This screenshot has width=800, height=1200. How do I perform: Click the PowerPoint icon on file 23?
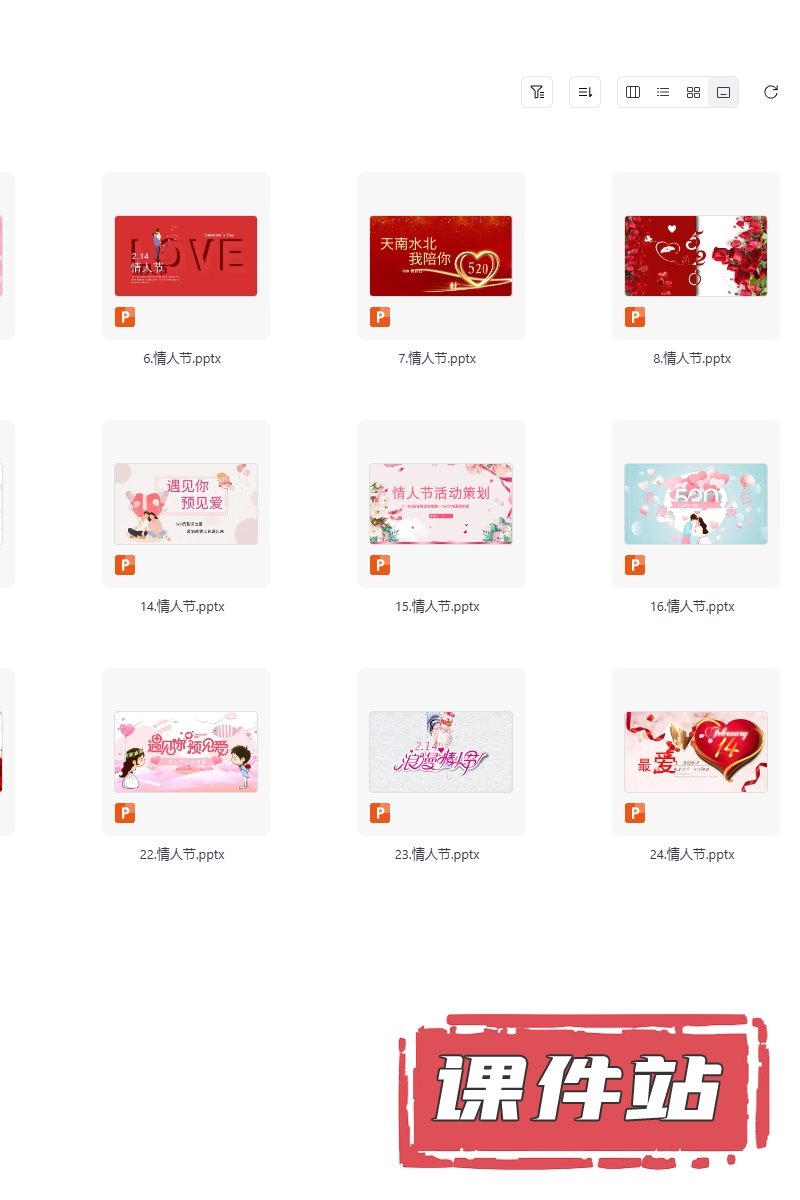coord(380,813)
